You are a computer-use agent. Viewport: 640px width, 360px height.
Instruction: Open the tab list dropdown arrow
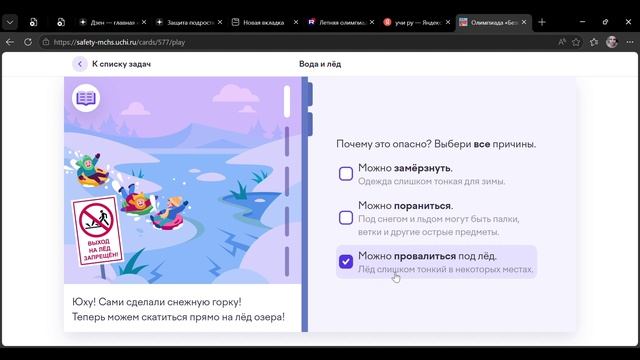pos(10,22)
